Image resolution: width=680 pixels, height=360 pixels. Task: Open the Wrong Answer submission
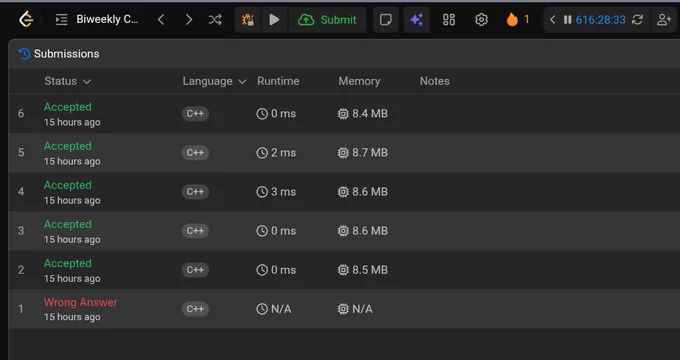tap(81, 302)
